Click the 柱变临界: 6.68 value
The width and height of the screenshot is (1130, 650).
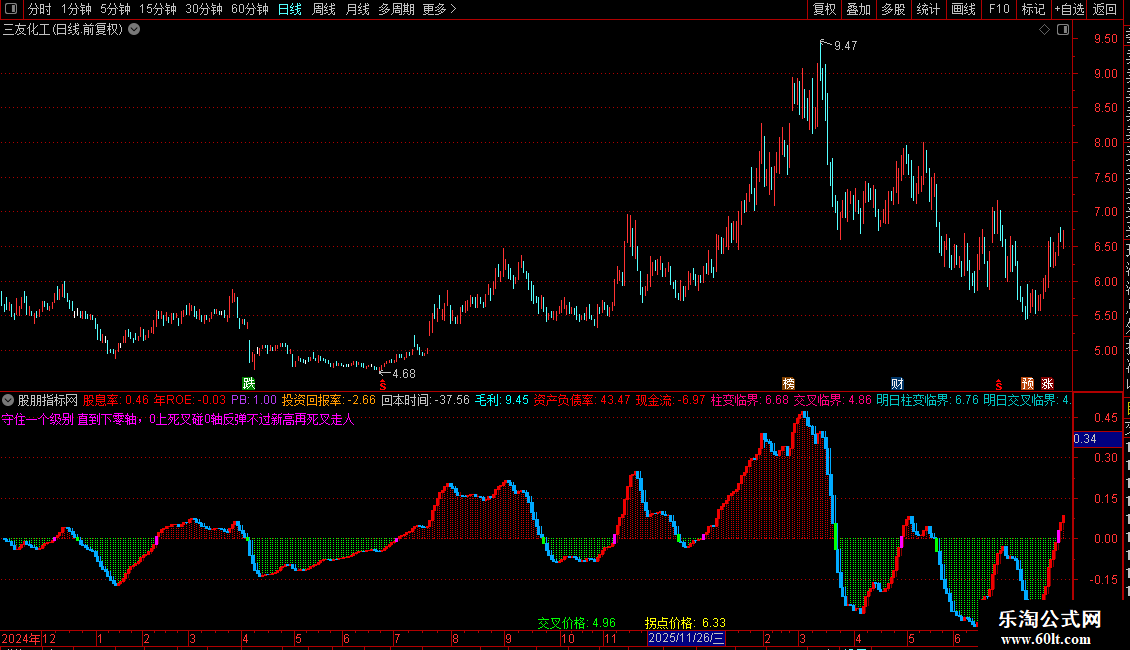[x=749, y=400]
